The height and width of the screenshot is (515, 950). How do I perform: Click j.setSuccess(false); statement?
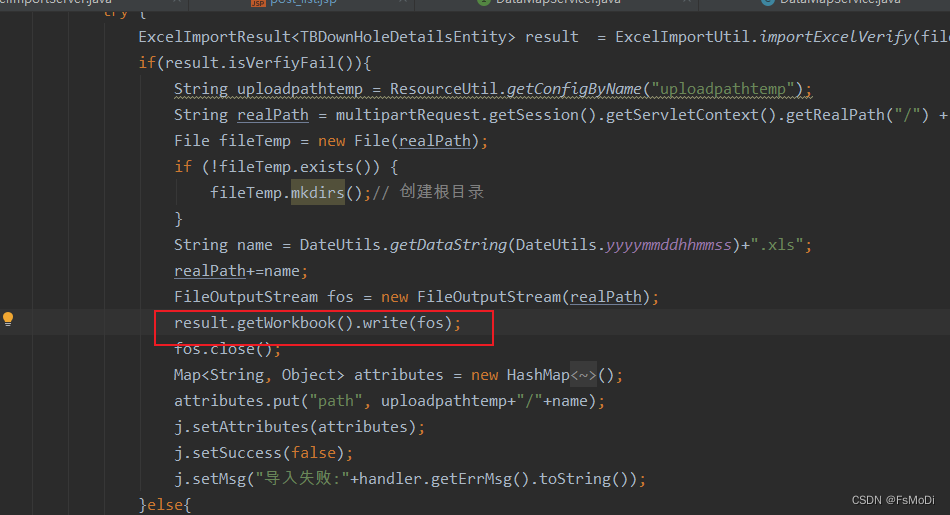[x=264, y=453]
